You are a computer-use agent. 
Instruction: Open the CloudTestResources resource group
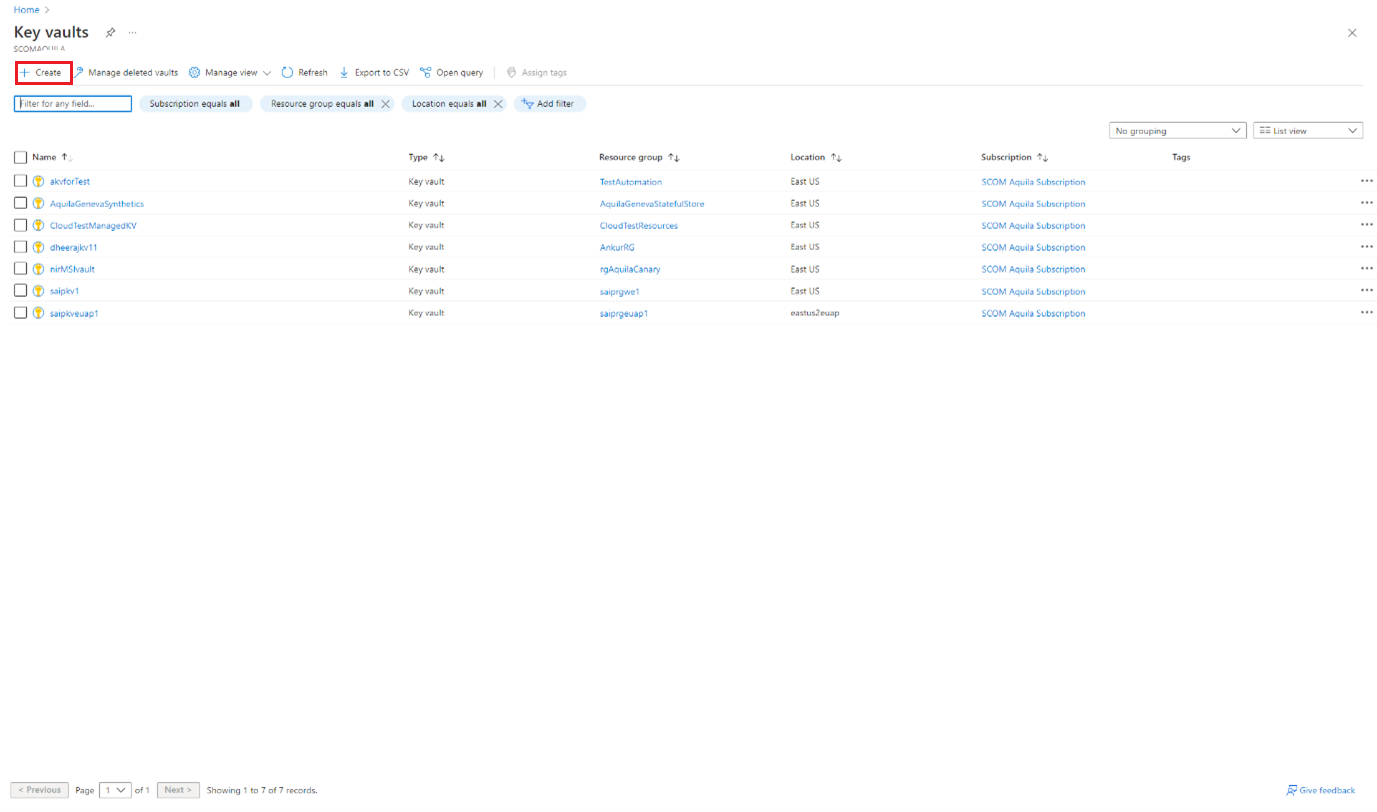[x=639, y=226]
